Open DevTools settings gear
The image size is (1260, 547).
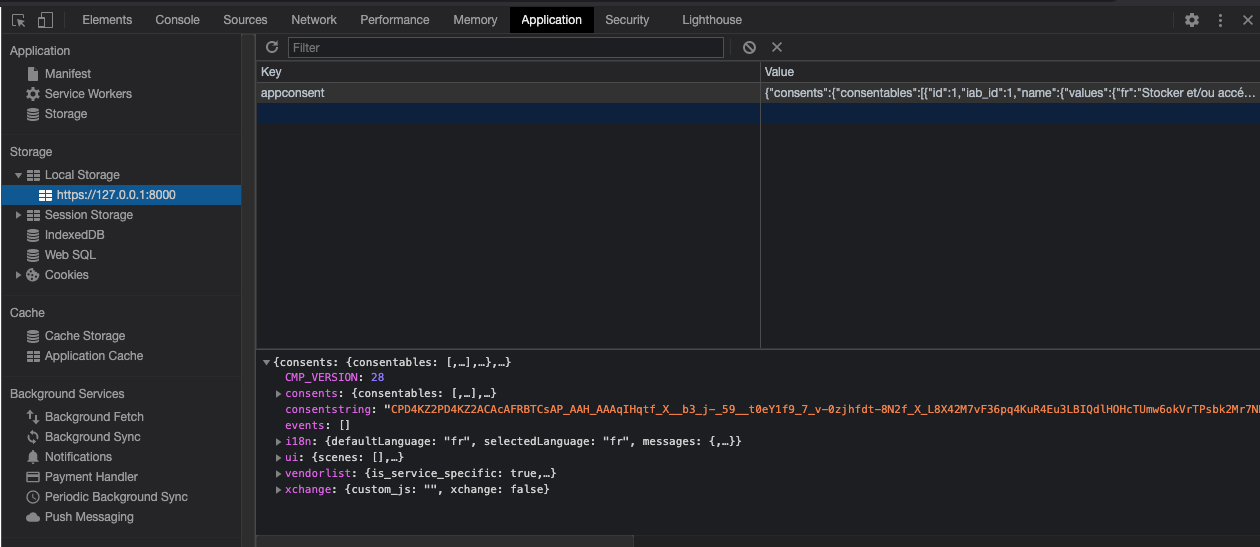[1191, 20]
